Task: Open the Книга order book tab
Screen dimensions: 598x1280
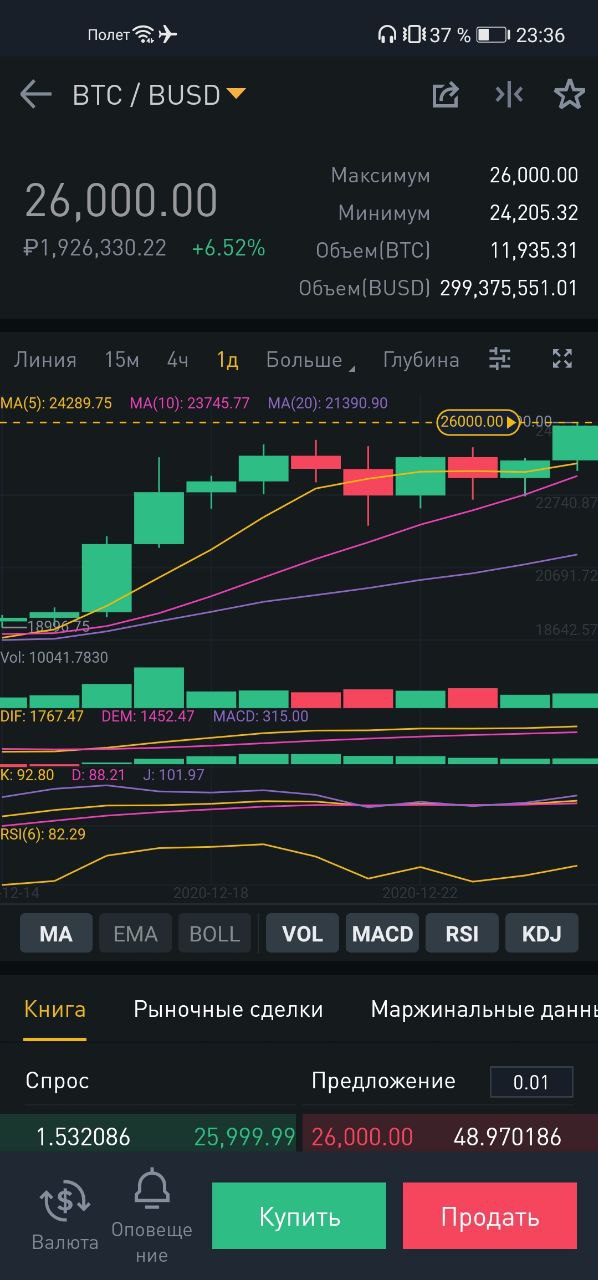Action: (x=55, y=1009)
